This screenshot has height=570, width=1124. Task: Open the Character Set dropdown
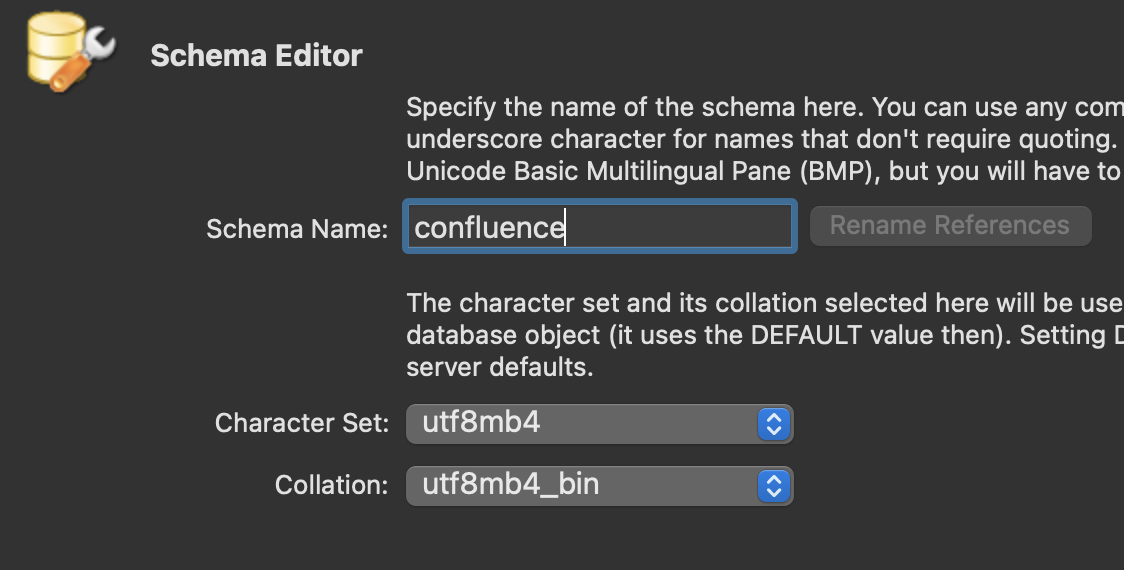point(599,424)
